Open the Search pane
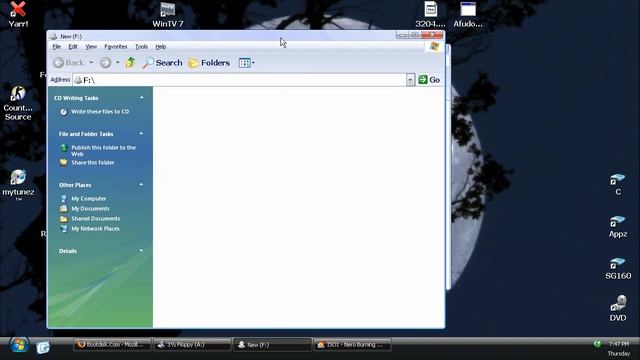640x360 pixels. click(x=162, y=63)
